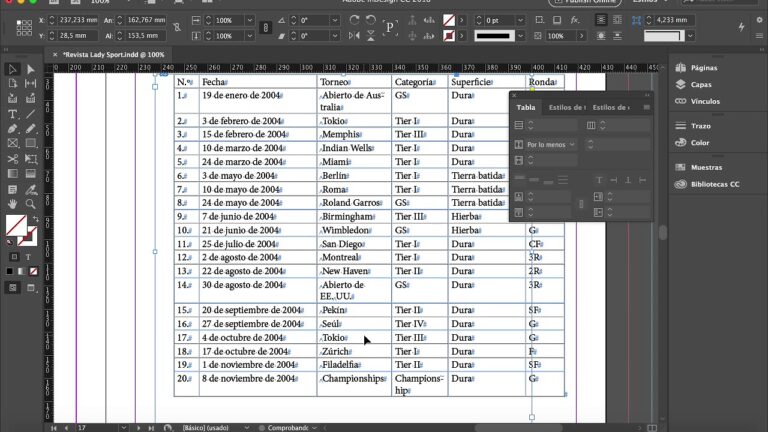The image size is (768, 432).
Task: Click the fill color swatch in the toolbox
Action: pos(16,226)
